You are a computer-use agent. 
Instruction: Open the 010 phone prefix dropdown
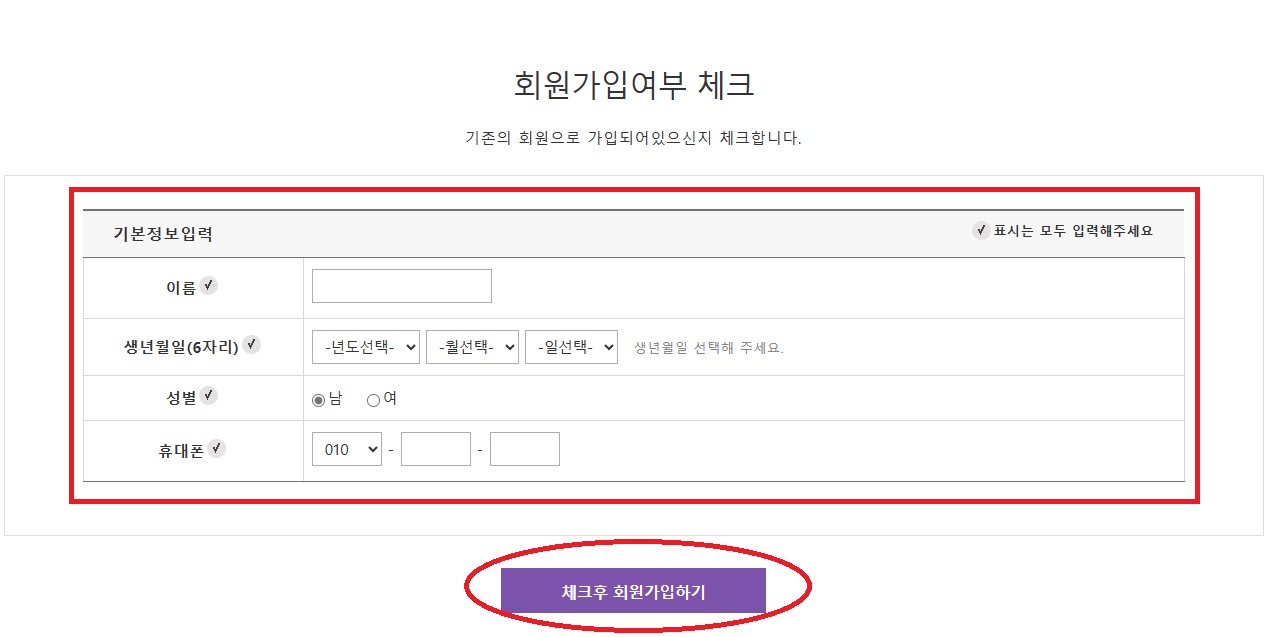click(347, 449)
